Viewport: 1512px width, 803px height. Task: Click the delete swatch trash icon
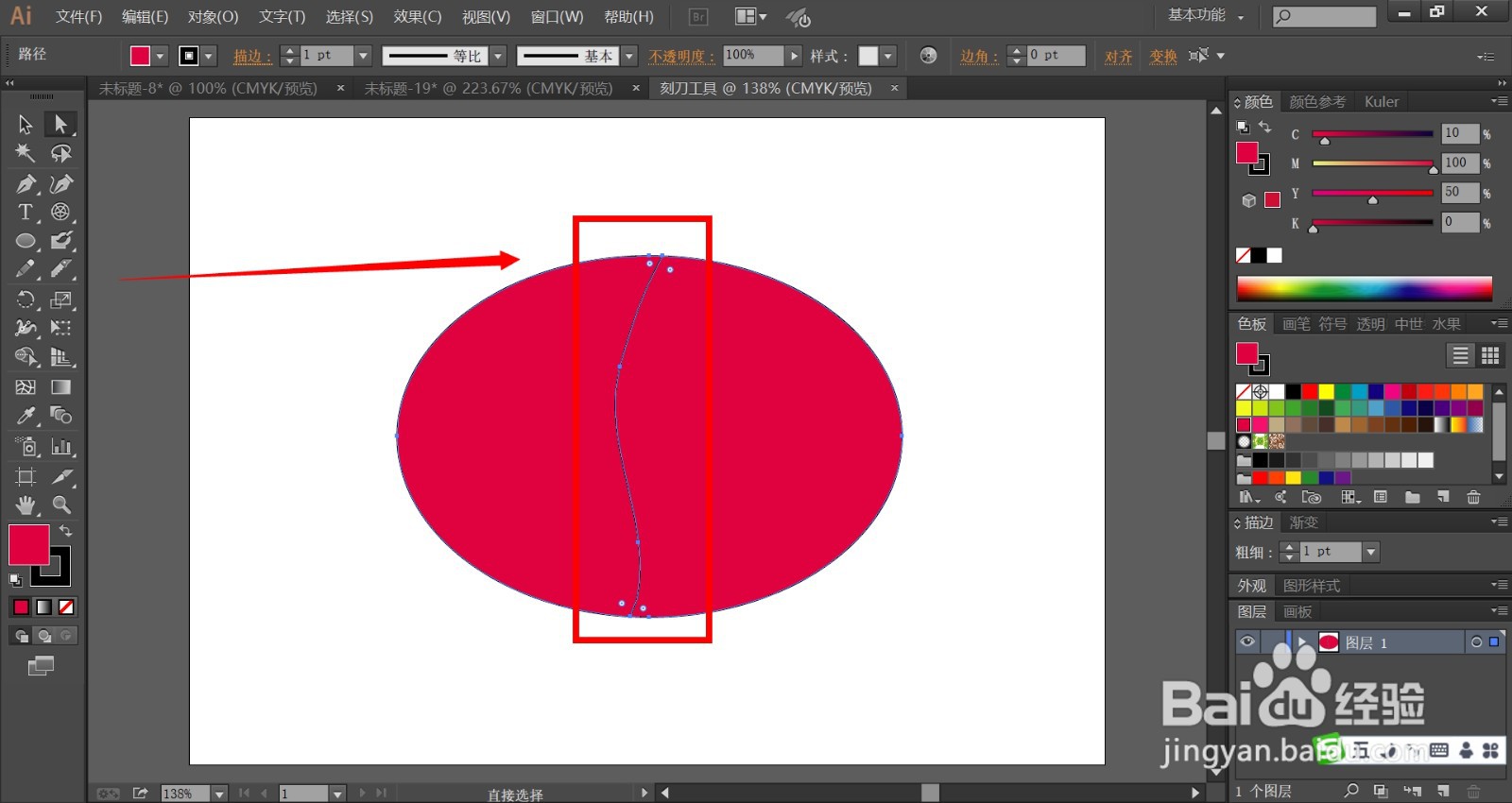[1473, 497]
